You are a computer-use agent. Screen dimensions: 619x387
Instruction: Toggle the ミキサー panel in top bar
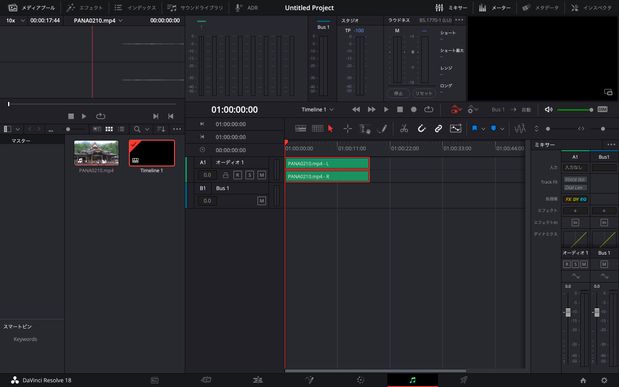click(451, 8)
